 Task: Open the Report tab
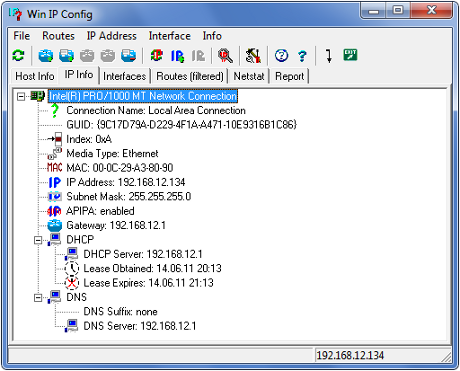pyautogui.click(x=290, y=76)
